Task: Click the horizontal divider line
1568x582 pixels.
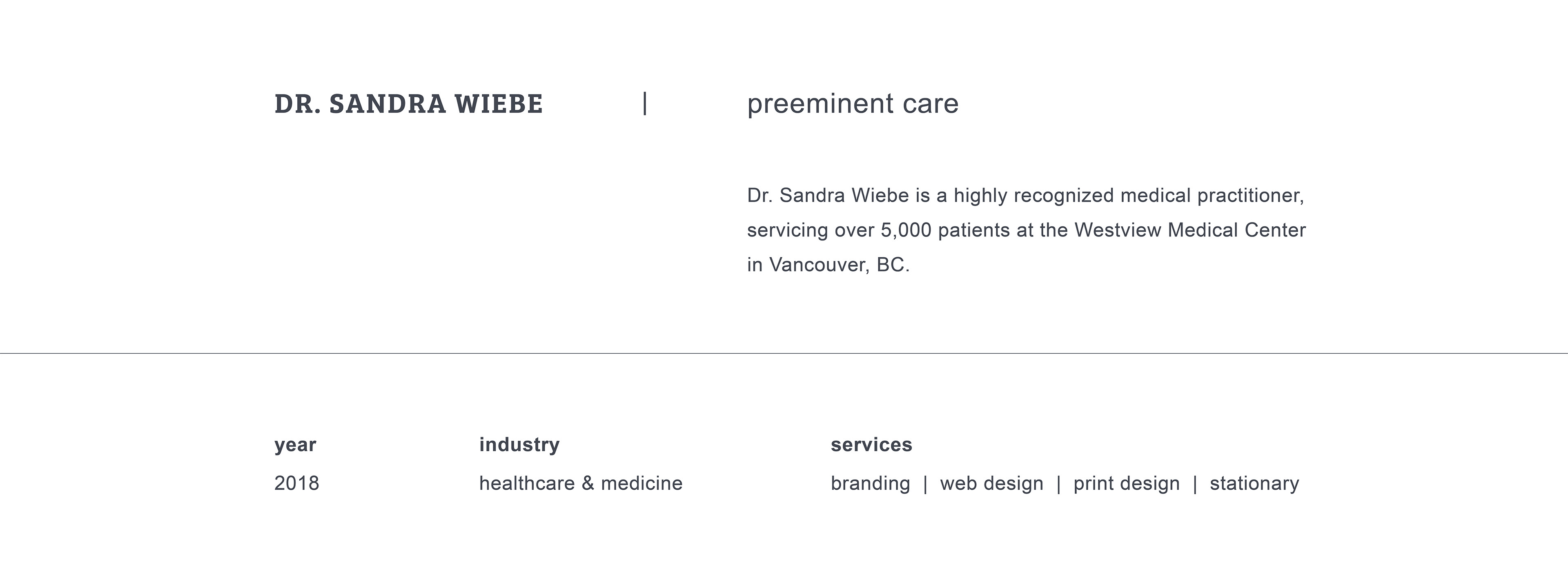Action: (x=784, y=353)
